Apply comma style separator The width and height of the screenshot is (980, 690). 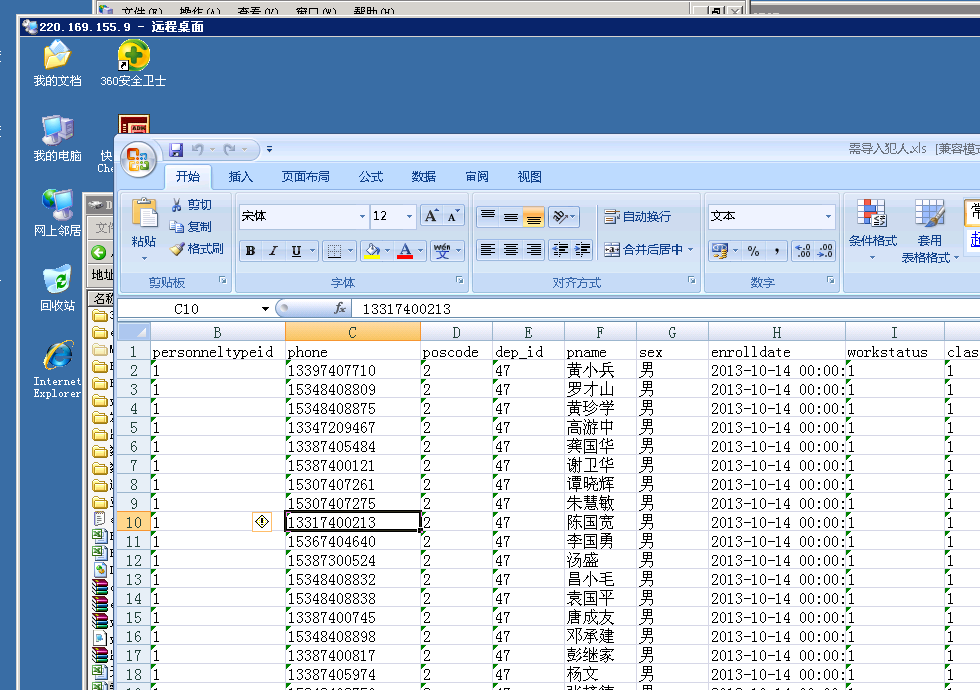(x=776, y=251)
